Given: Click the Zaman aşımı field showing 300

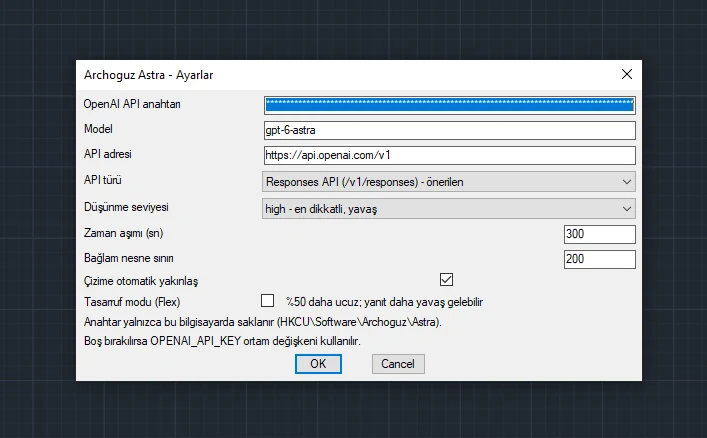Looking at the screenshot, I should tap(600, 234).
